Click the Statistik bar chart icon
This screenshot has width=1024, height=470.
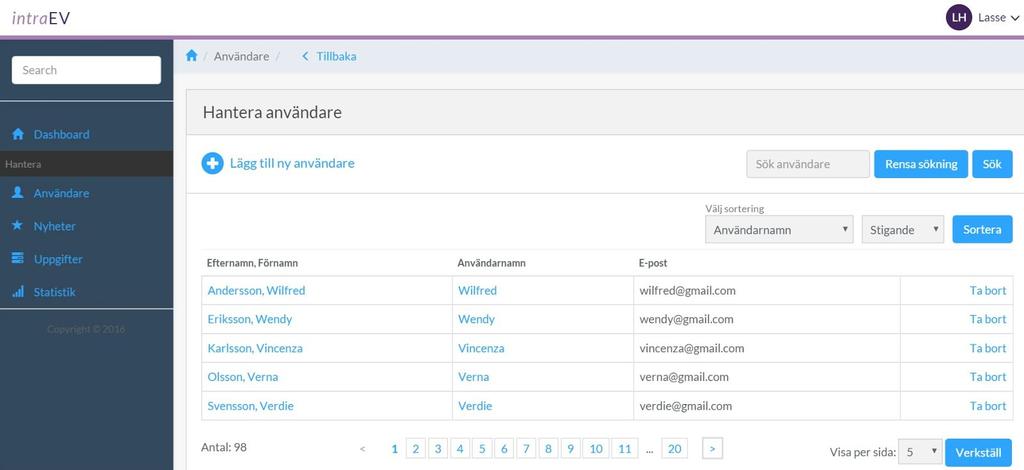click(x=18, y=292)
